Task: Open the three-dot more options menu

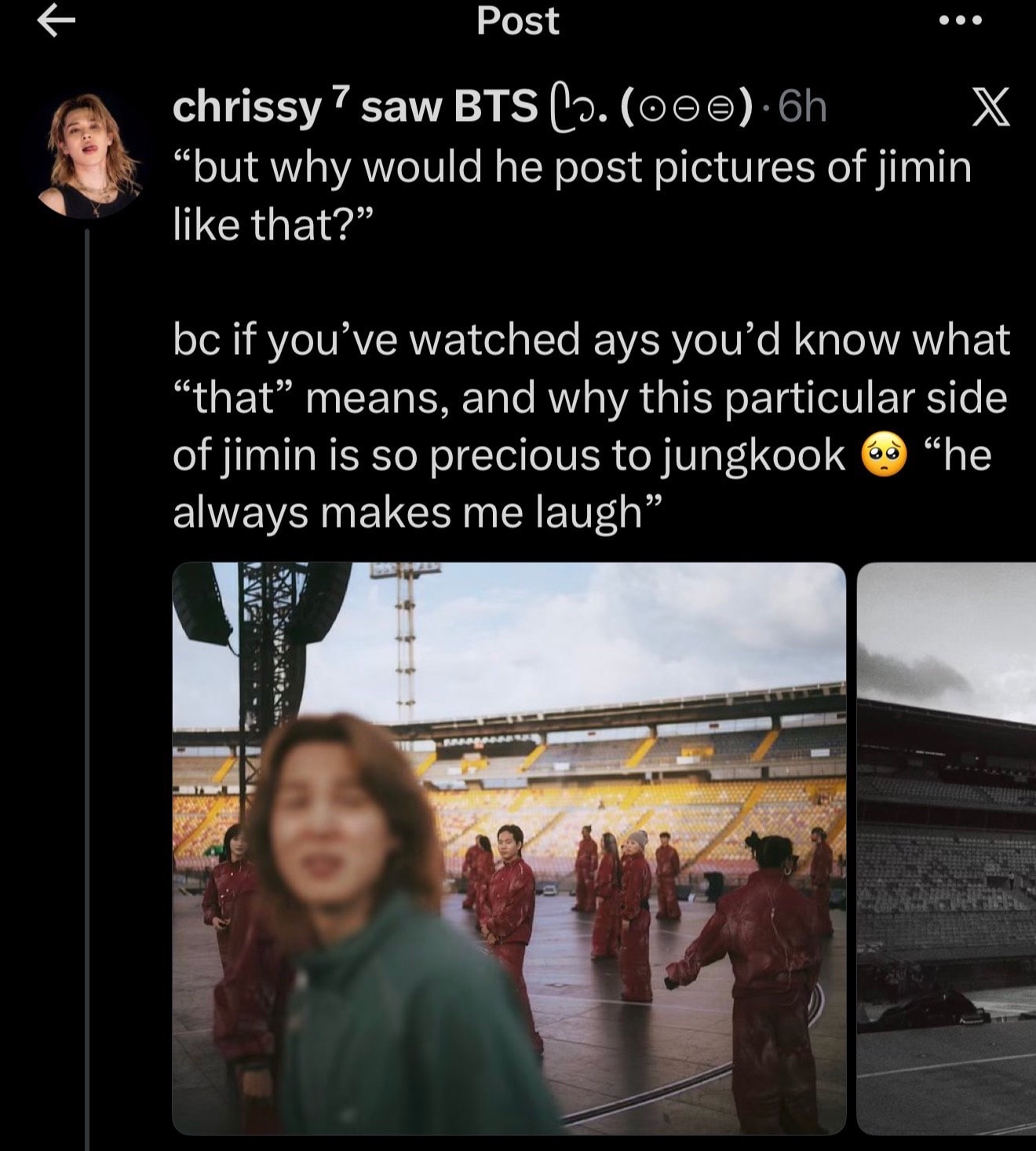Action: (x=961, y=21)
